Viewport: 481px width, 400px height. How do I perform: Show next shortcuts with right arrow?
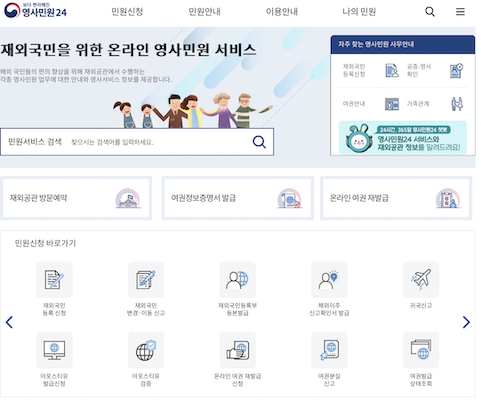pyautogui.click(x=466, y=322)
